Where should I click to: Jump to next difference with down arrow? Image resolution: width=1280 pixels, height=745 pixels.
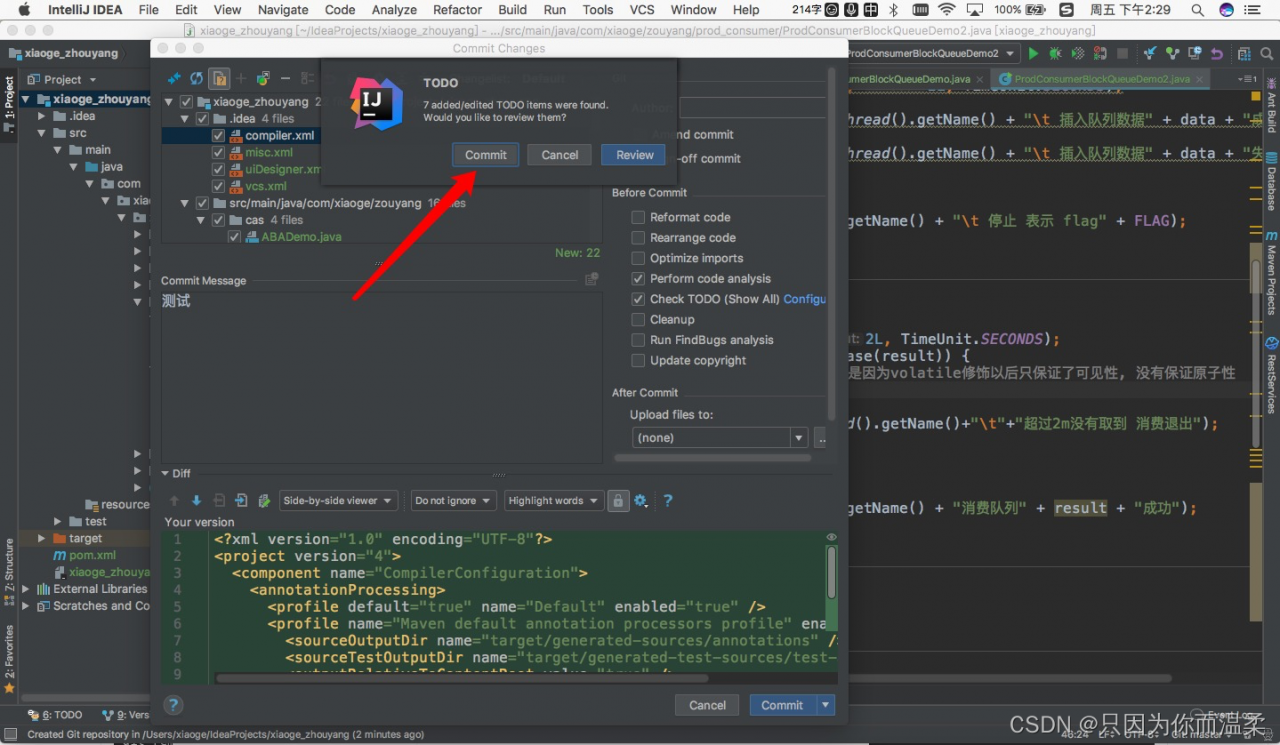(x=196, y=501)
